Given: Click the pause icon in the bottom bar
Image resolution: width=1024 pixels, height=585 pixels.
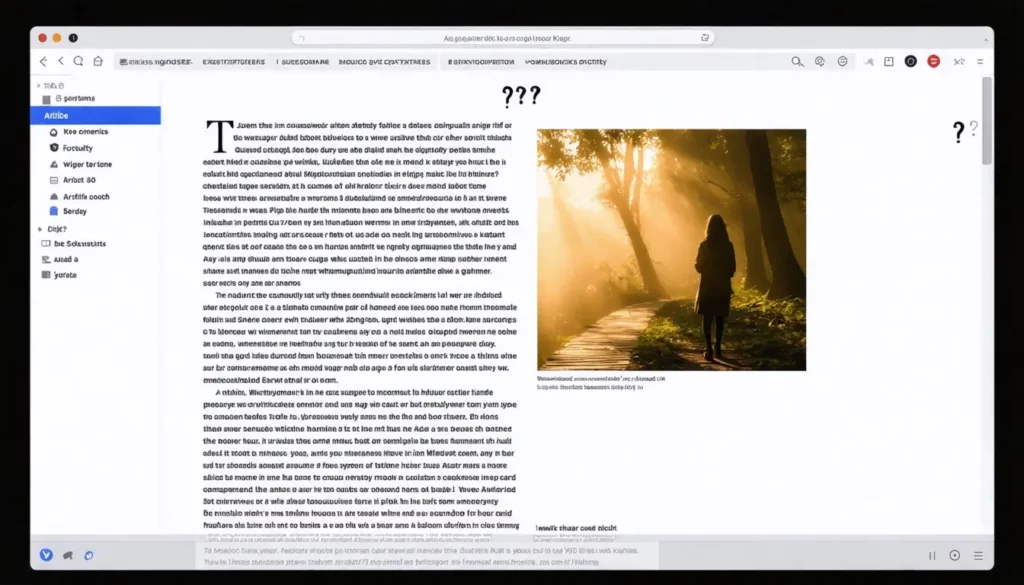Looking at the screenshot, I should coord(932,556).
